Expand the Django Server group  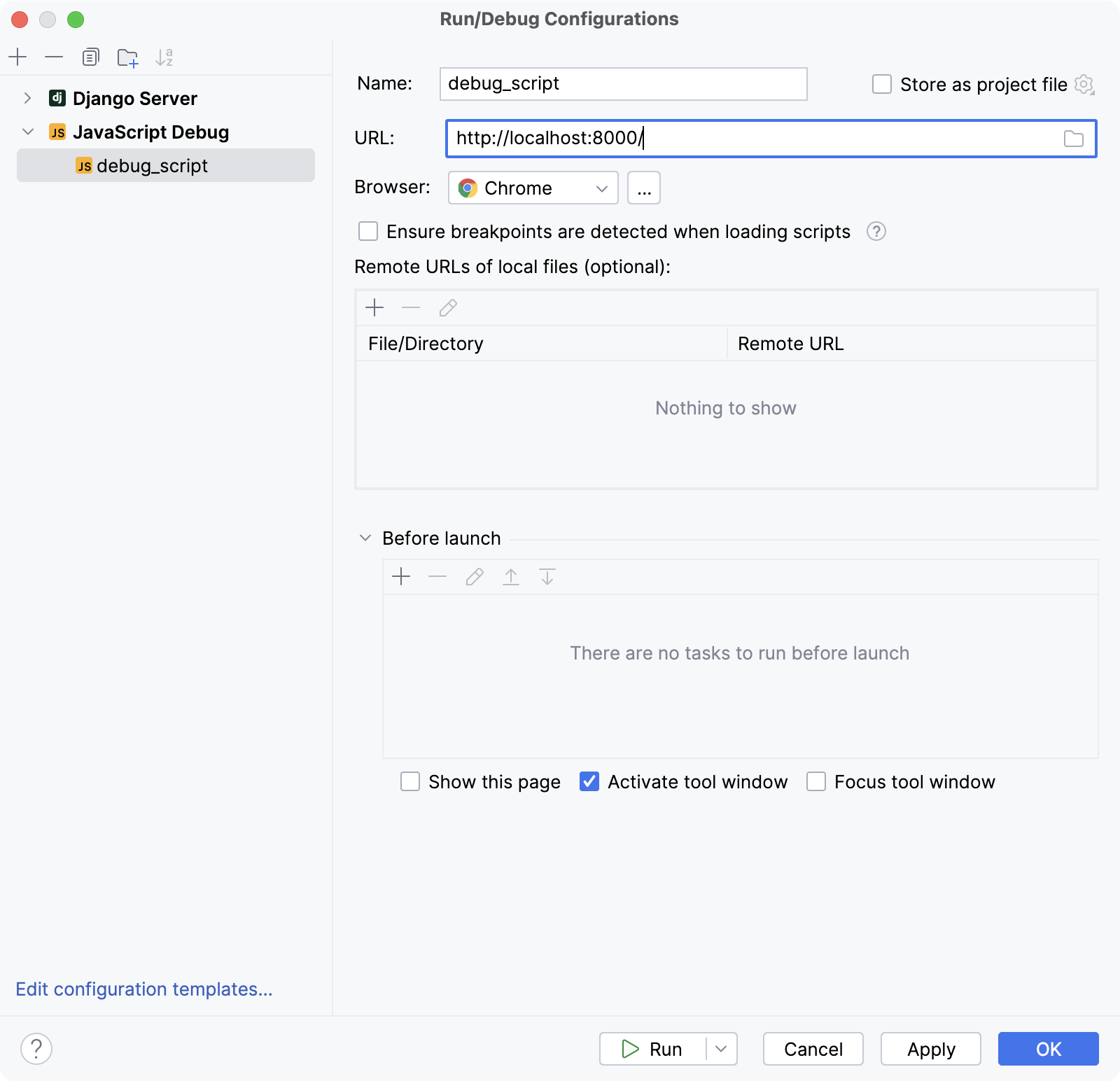click(27, 98)
